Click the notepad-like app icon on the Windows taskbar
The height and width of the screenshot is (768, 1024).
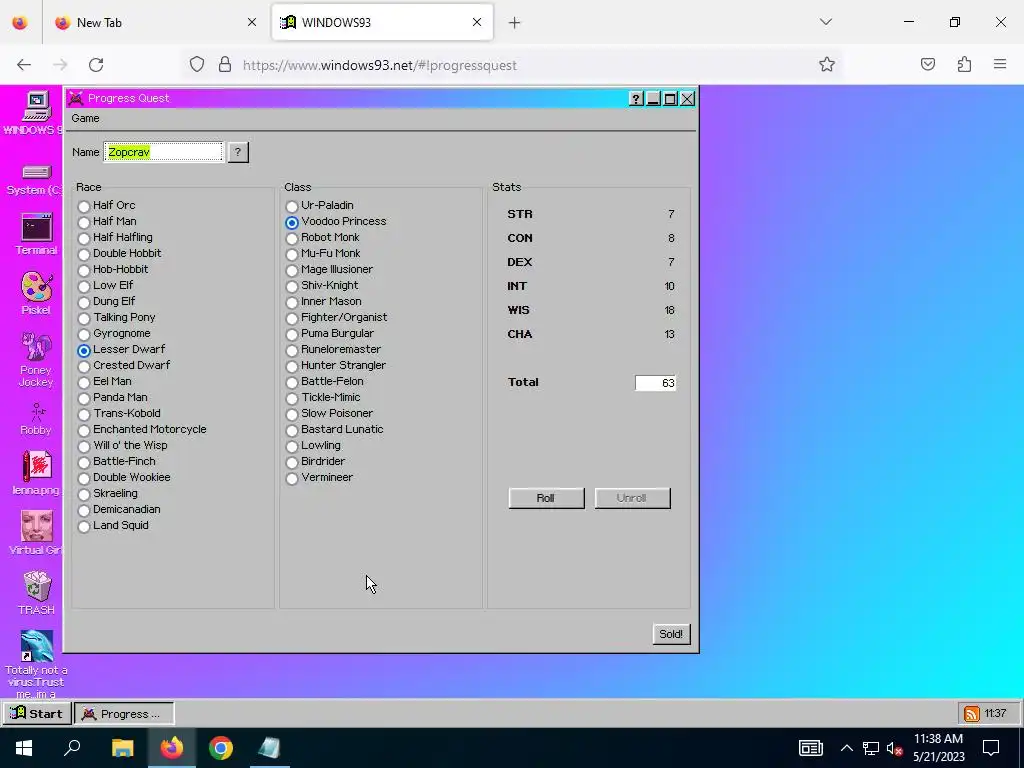269,748
